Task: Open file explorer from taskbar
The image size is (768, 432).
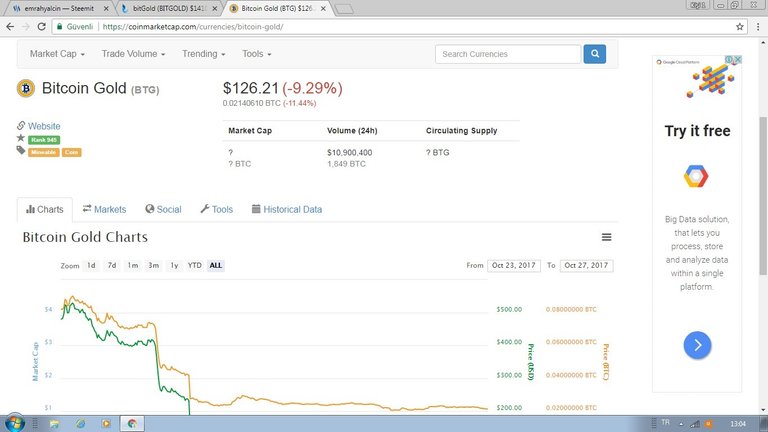Action: click(54, 423)
